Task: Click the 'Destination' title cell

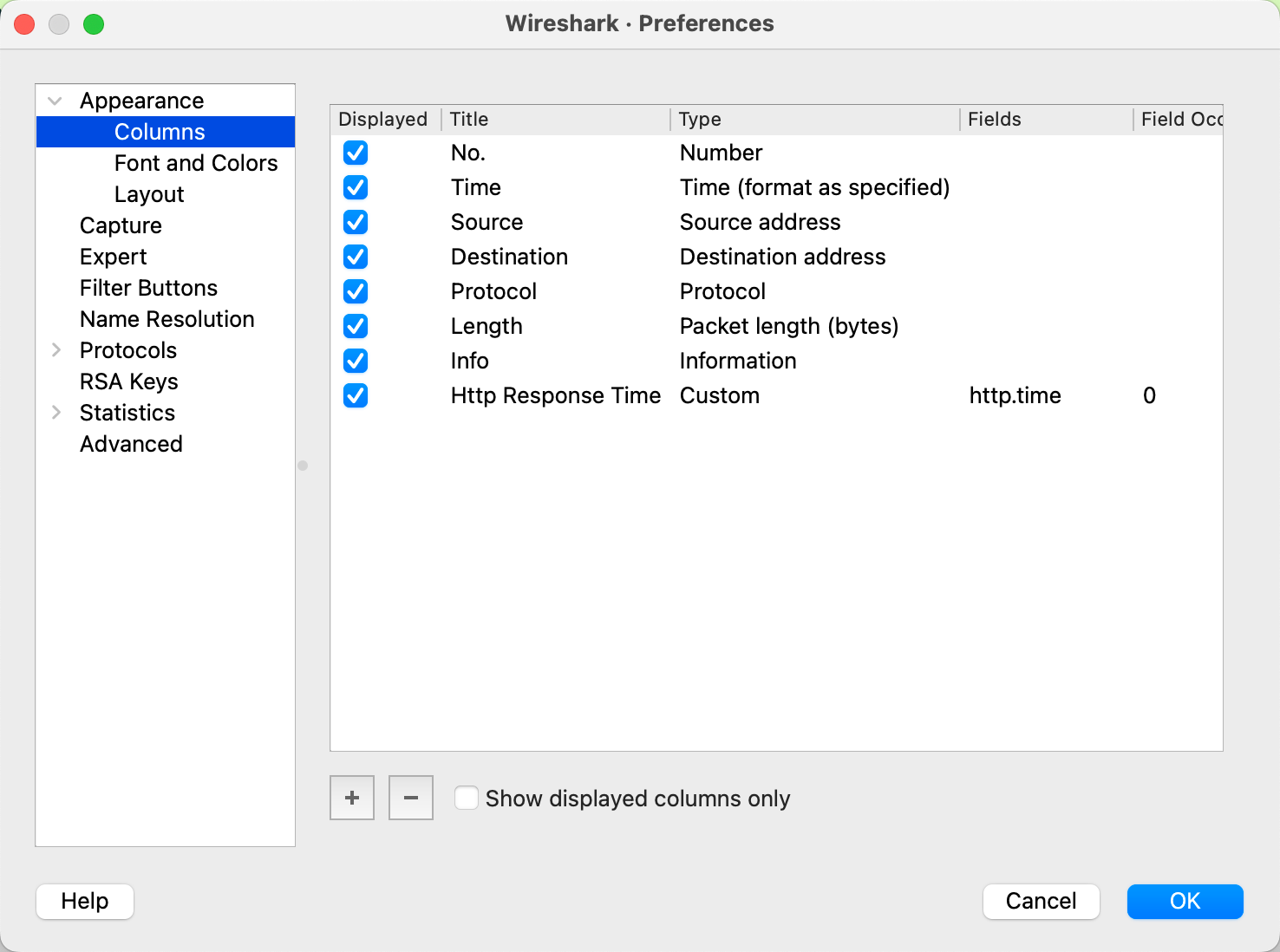Action: (x=510, y=257)
